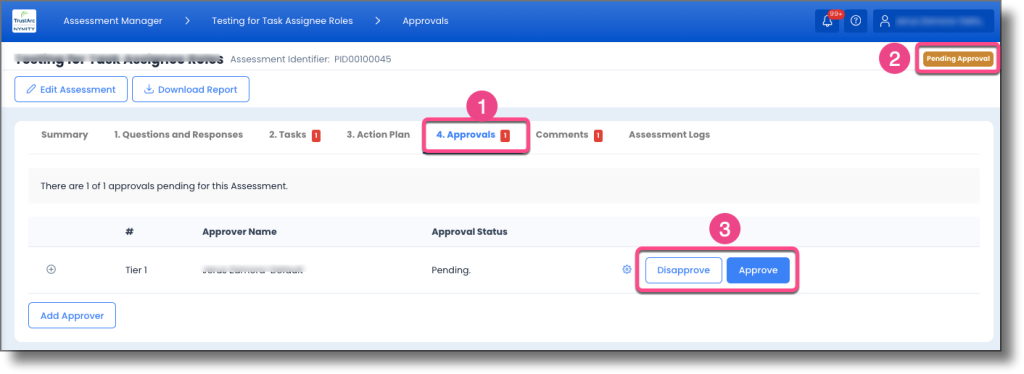This screenshot has height=374, width=1024.
Task: Click the Approver Name column header
Action: point(240,232)
